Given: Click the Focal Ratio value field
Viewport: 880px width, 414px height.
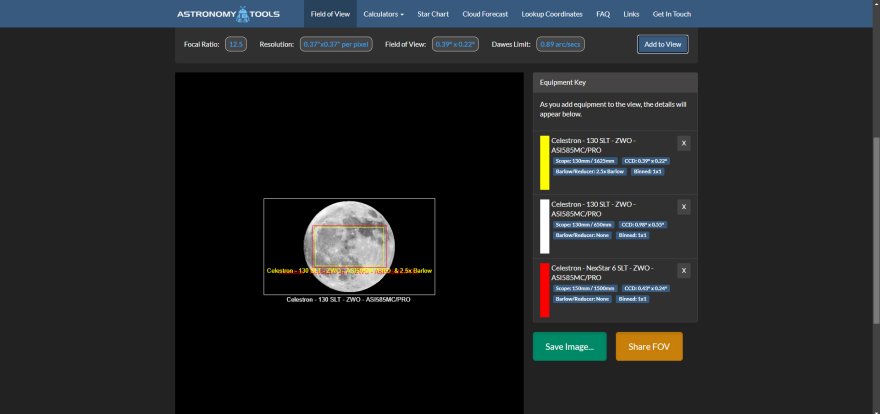Looking at the screenshot, I should (x=236, y=44).
